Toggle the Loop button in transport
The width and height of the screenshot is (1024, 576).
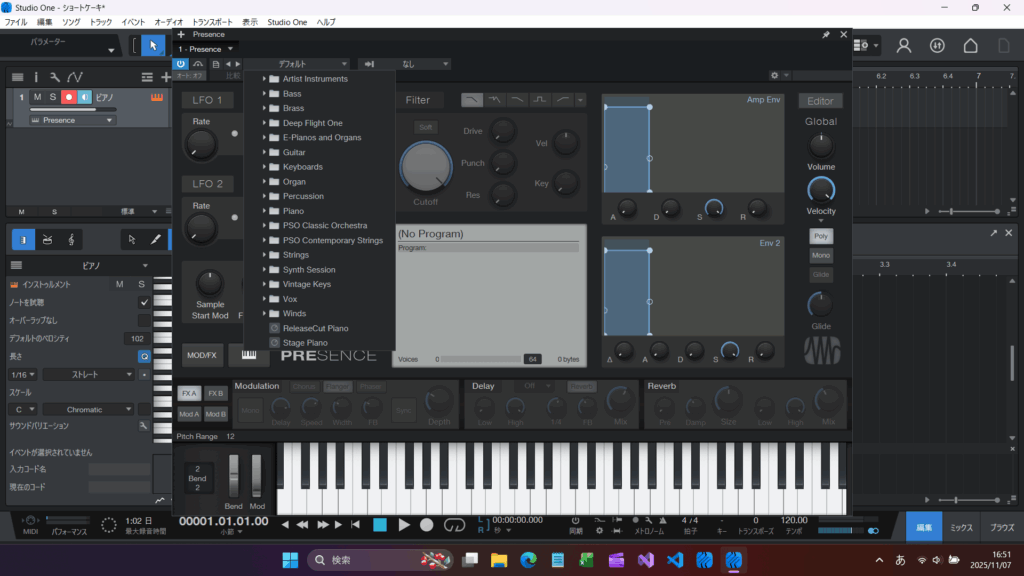coord(455,524)
